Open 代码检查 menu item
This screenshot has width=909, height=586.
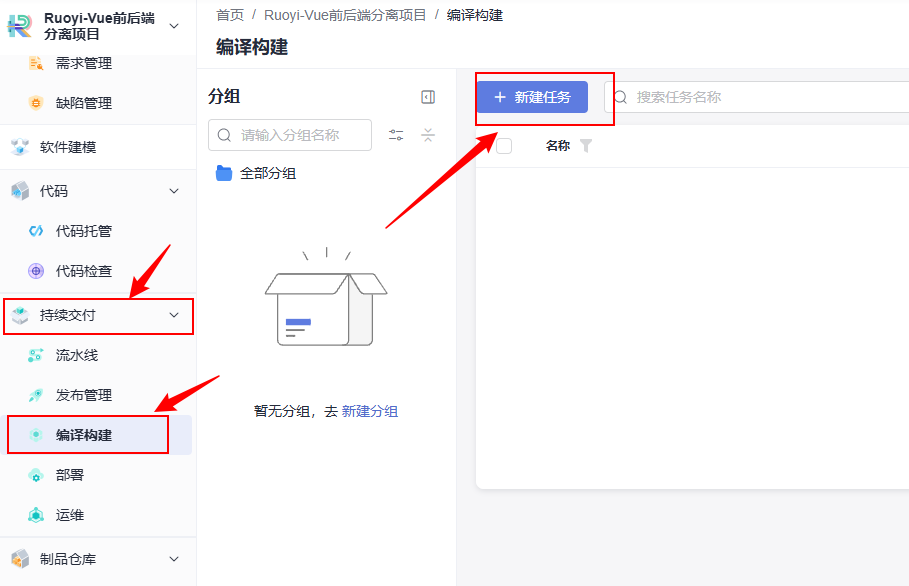[83, 271]
